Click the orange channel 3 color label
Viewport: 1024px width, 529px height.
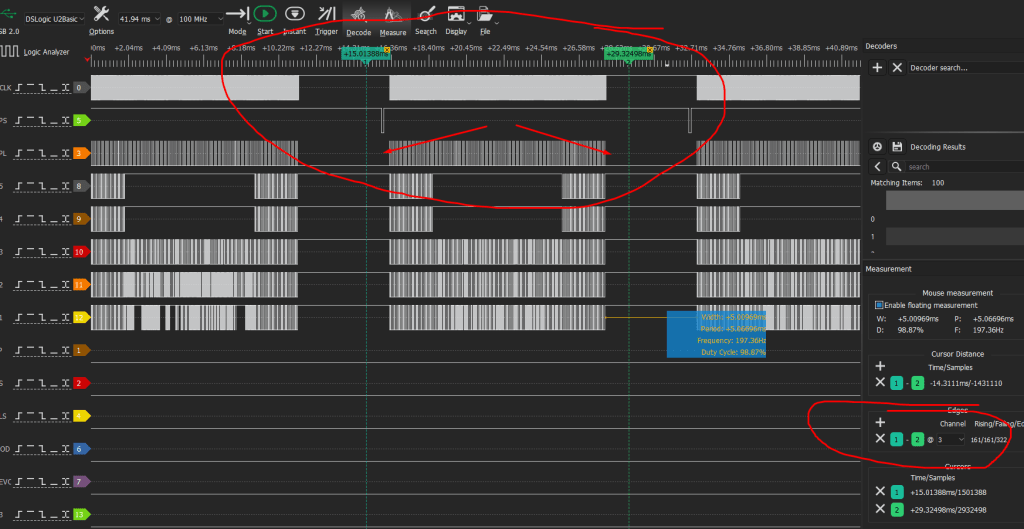point(82,153)
